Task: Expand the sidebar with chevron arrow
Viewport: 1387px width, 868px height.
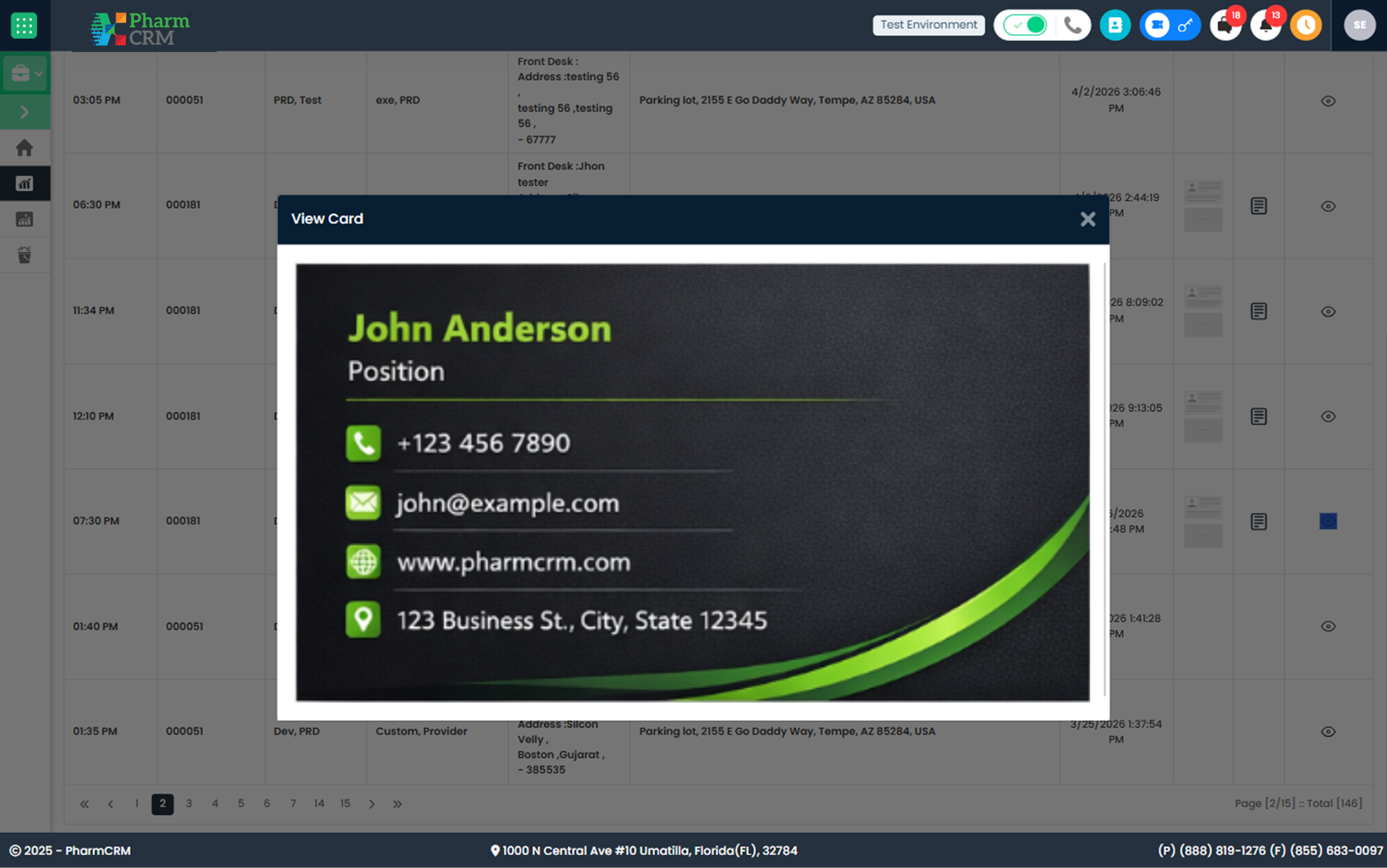Action: tap(25, 112)
